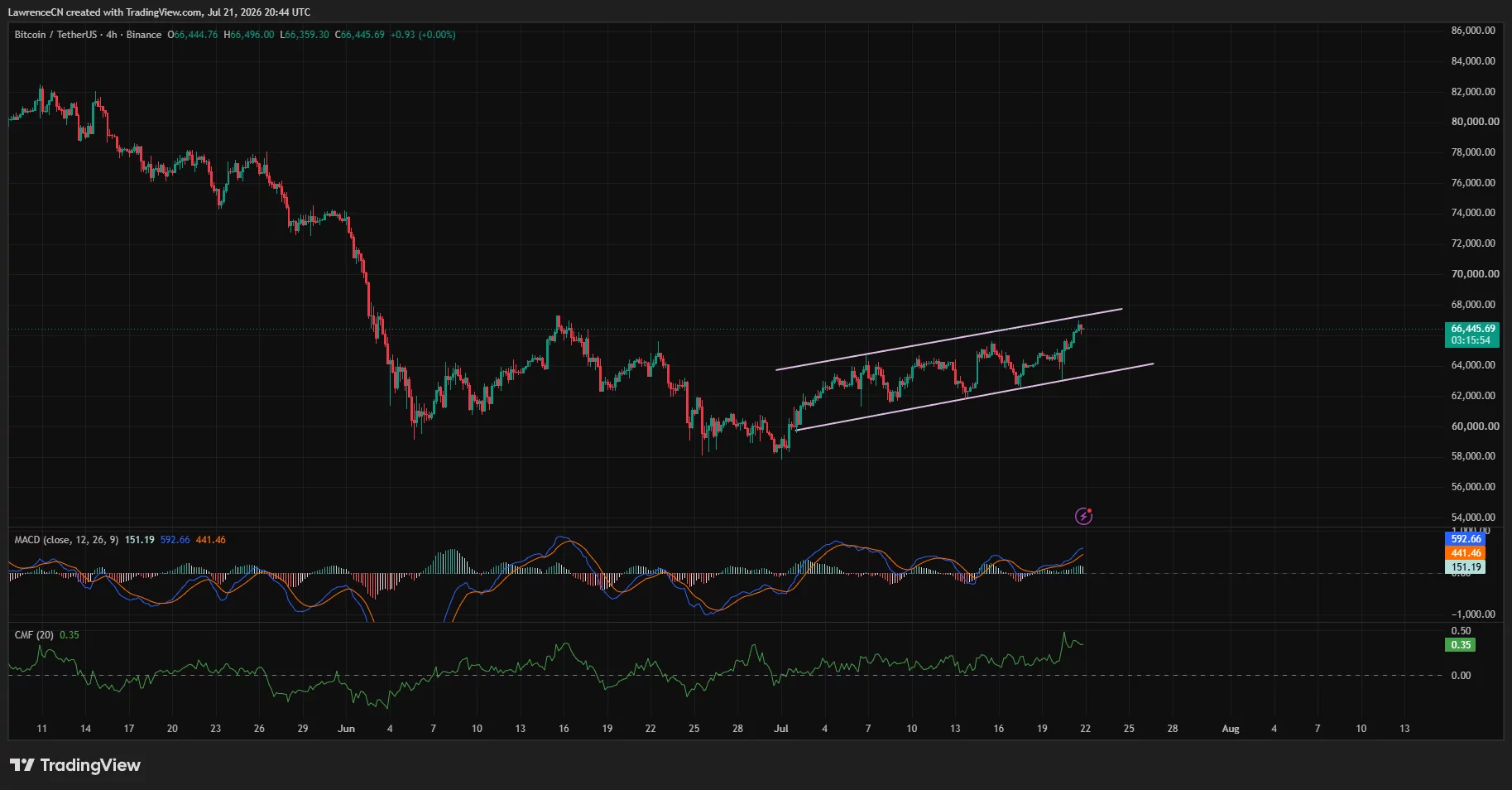Click the green 66,445.69 current price label
The height and width of the screenshot is (790, 1512).
(x=1473, y=329)
